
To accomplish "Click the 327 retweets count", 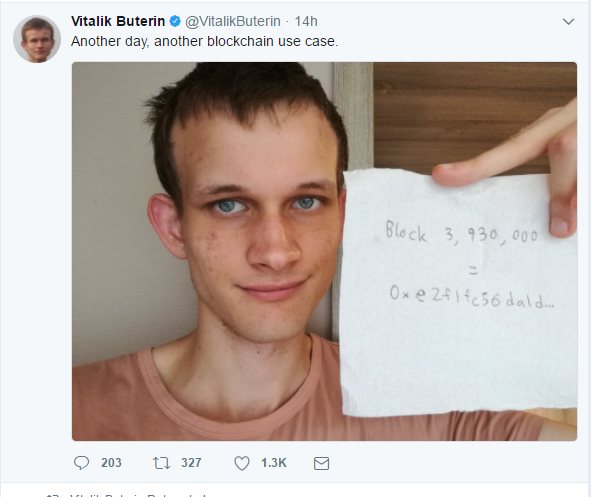I will click(191, 463).
